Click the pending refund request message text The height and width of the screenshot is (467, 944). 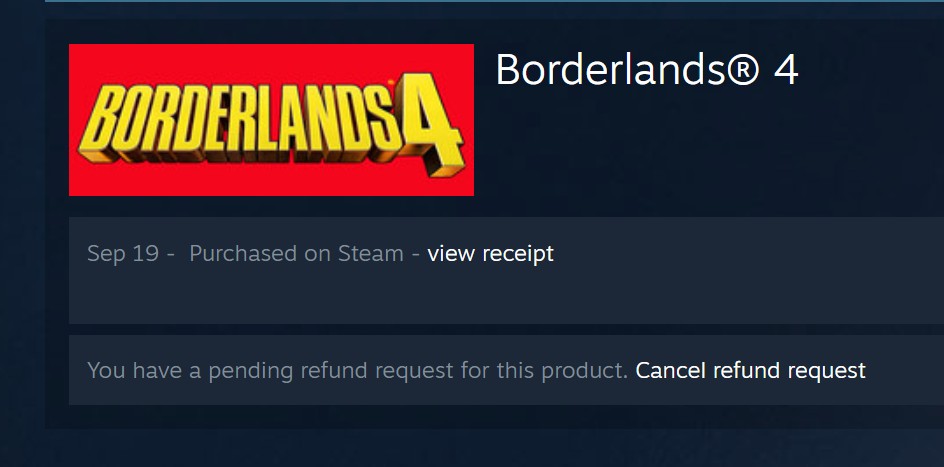click(x=358, y=370)
